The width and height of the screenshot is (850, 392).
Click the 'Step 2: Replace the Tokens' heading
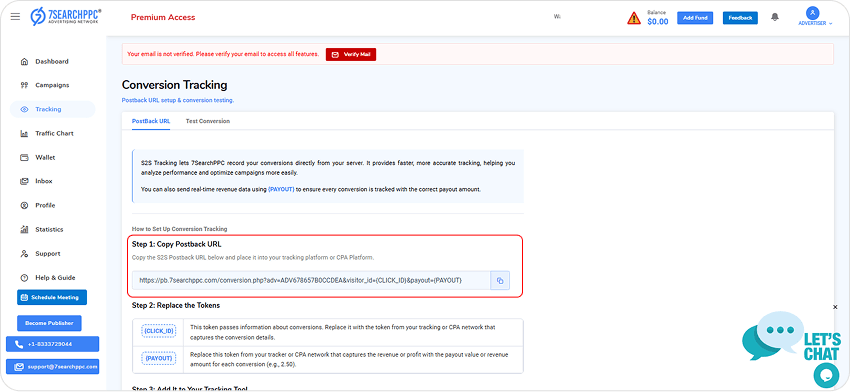click(176, 305)
